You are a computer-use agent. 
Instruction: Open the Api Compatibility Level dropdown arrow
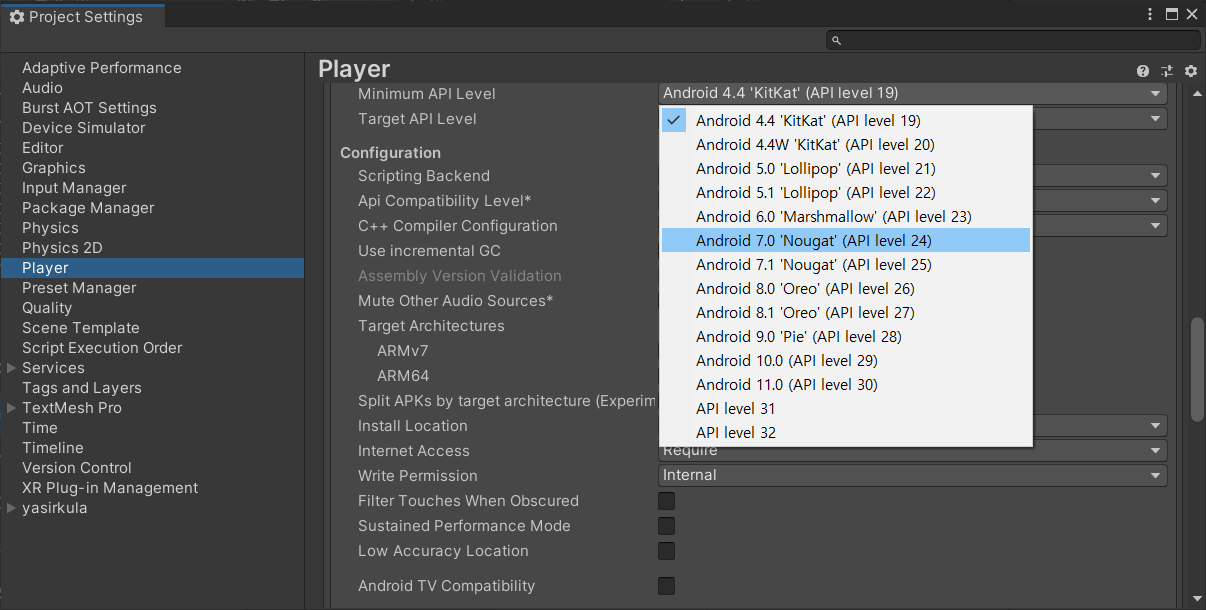[1156, 201]
